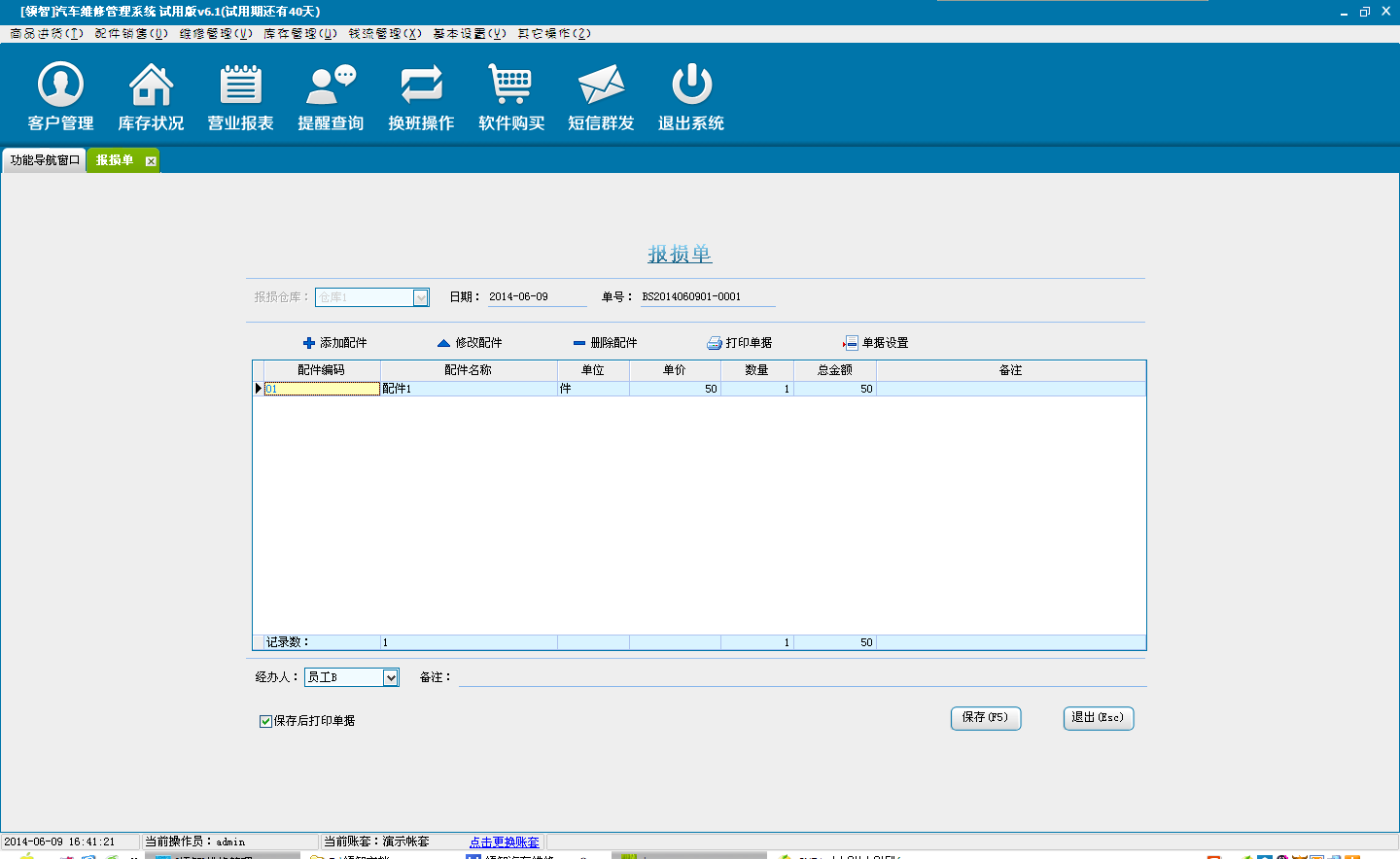The height and width of the screenshot is (859, 1400).
Task: Open the 软件购买 shopping cart icon
Action: point(510,86)
